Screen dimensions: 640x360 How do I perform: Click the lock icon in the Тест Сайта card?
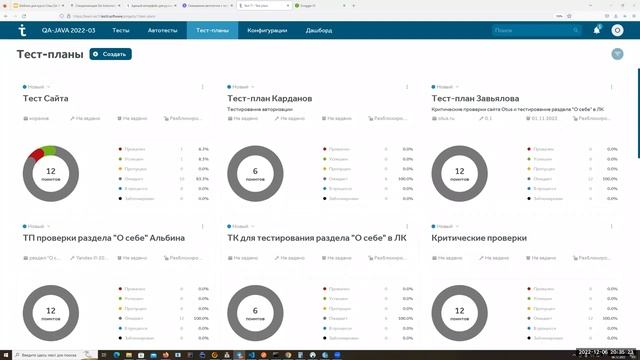pyautogui.click(x=166, y=118)
